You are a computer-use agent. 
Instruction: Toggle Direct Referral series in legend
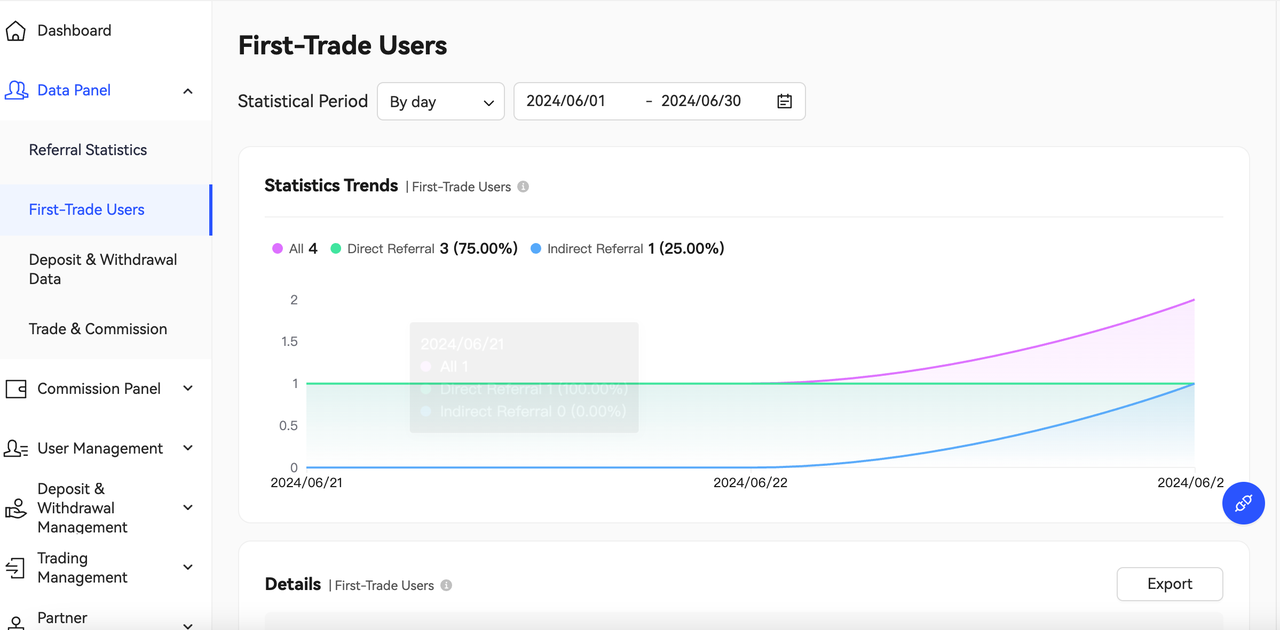pos(390,249)
